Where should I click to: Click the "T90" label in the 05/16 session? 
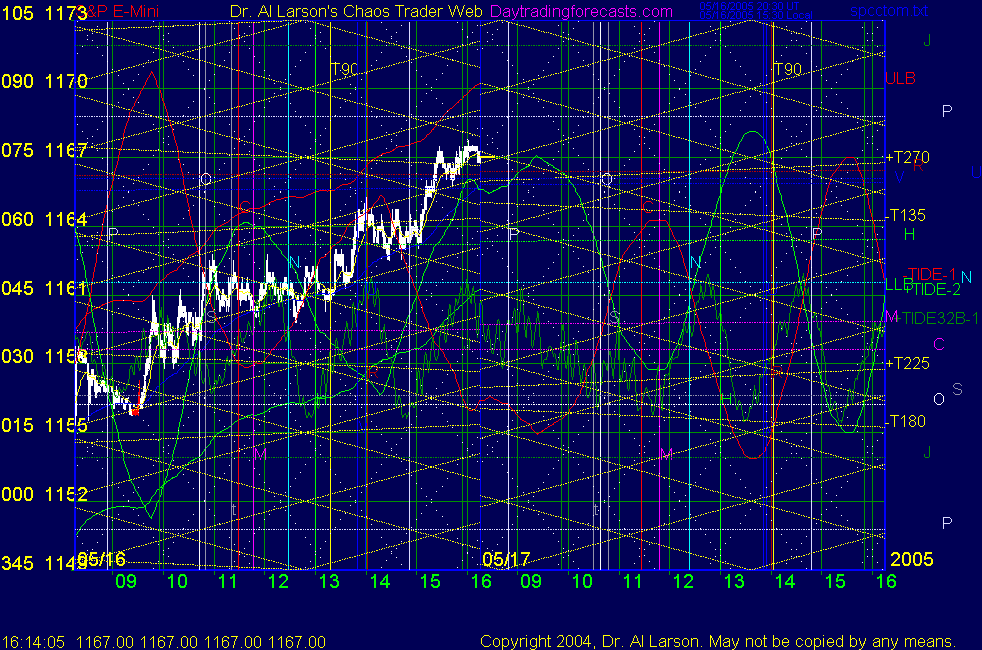tap(344, 69)
